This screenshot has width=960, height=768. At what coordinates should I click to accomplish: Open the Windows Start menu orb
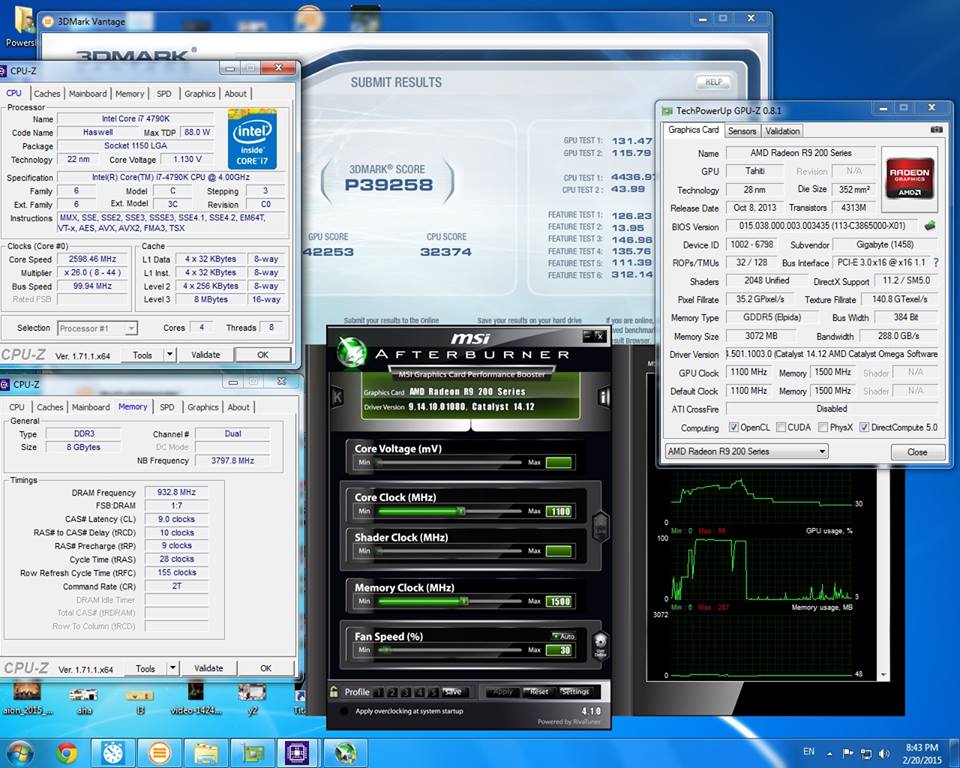(18, 753)
